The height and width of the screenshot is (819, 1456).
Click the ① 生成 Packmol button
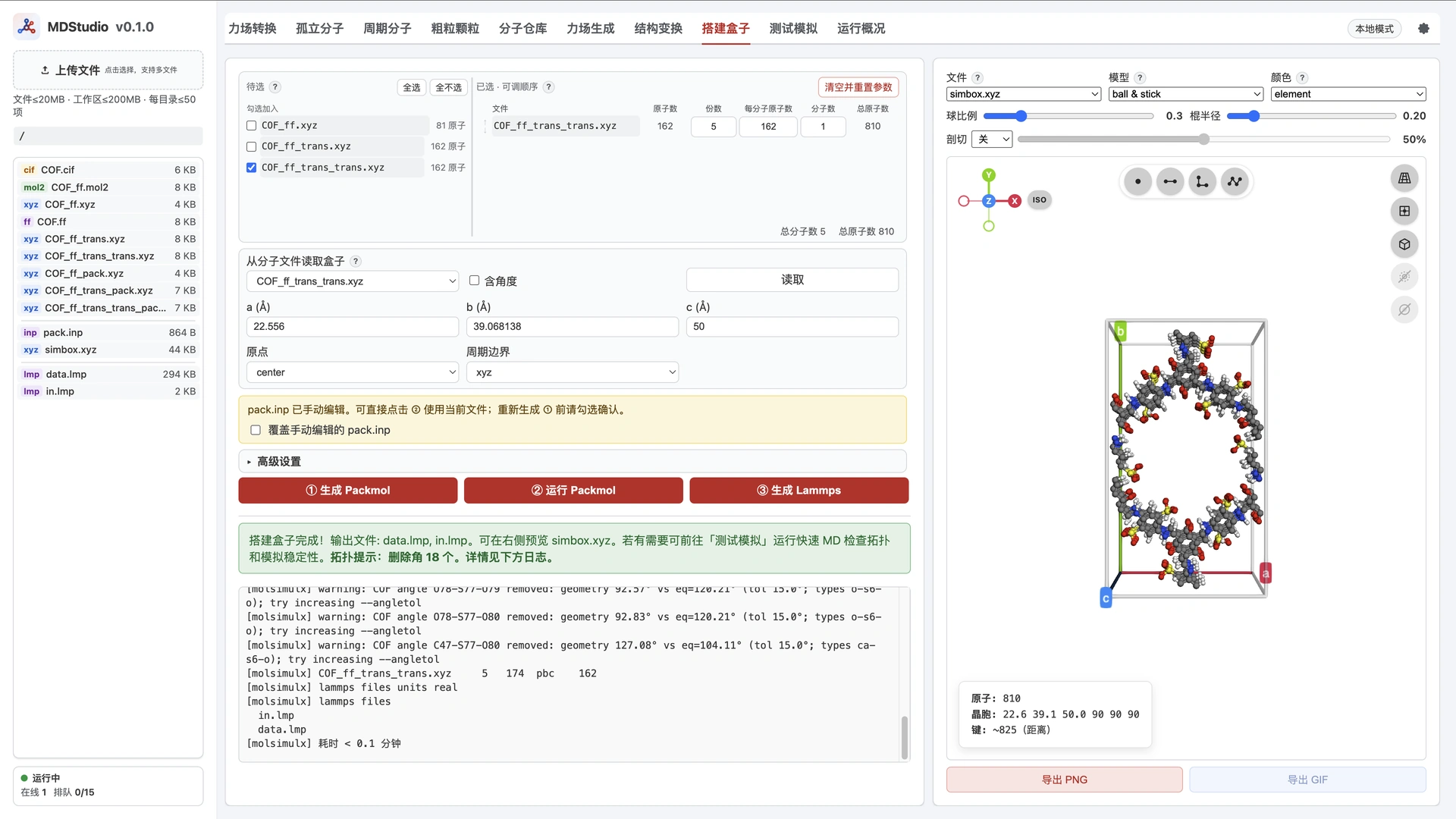pyautogui.click(x=348, y=491)
